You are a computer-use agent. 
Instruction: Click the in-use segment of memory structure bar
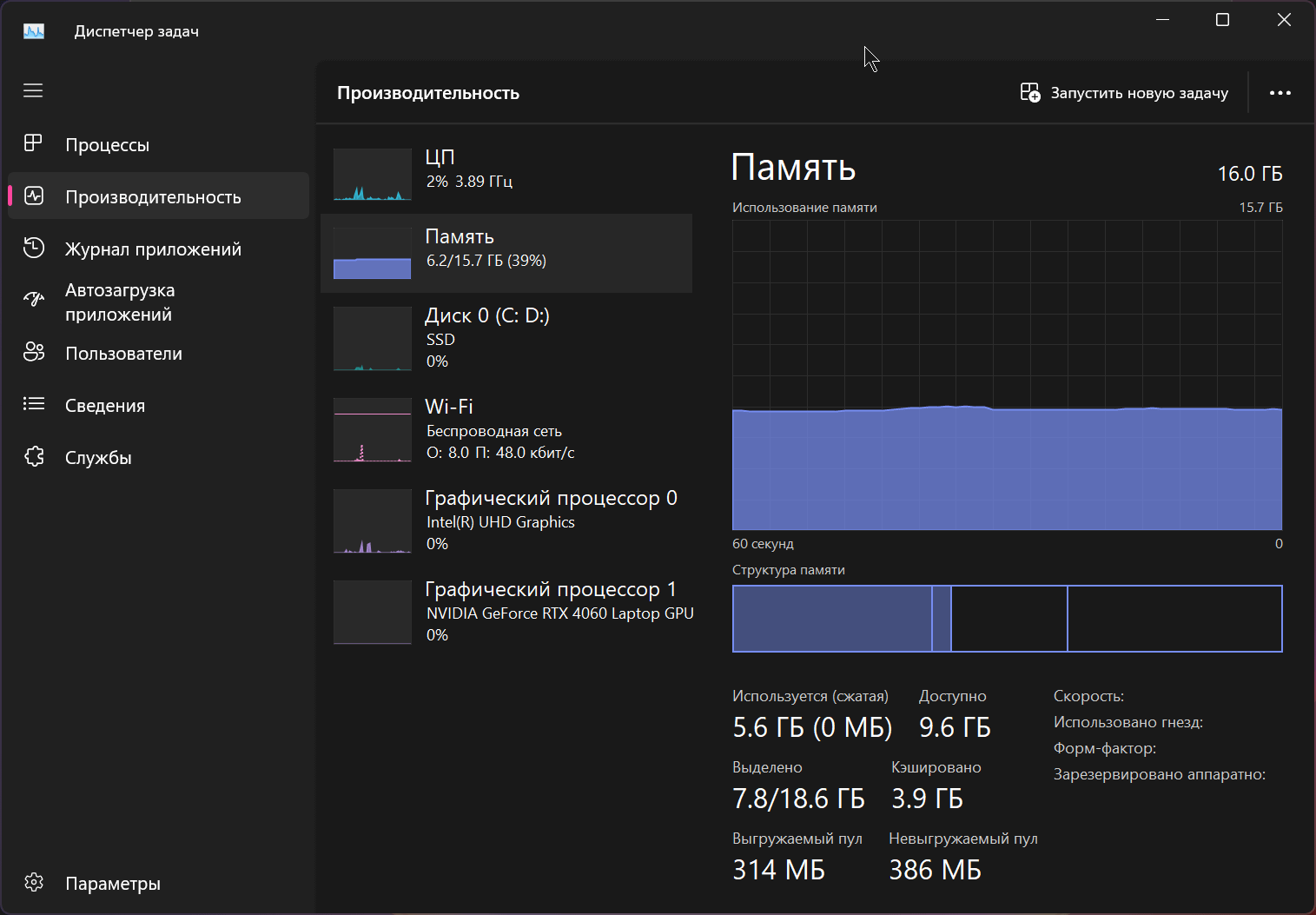tap(832, 619)
